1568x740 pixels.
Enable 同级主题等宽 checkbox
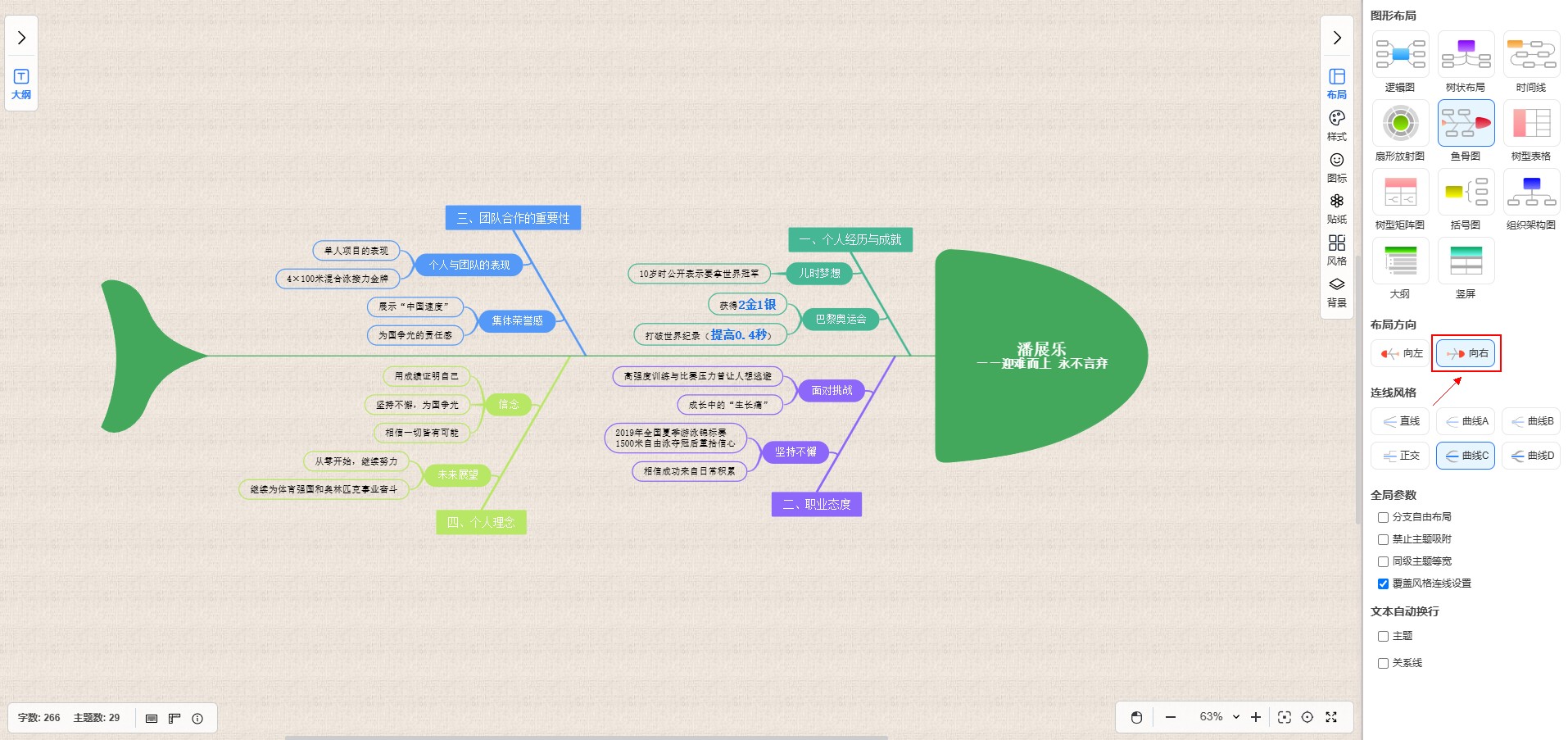1383,561
